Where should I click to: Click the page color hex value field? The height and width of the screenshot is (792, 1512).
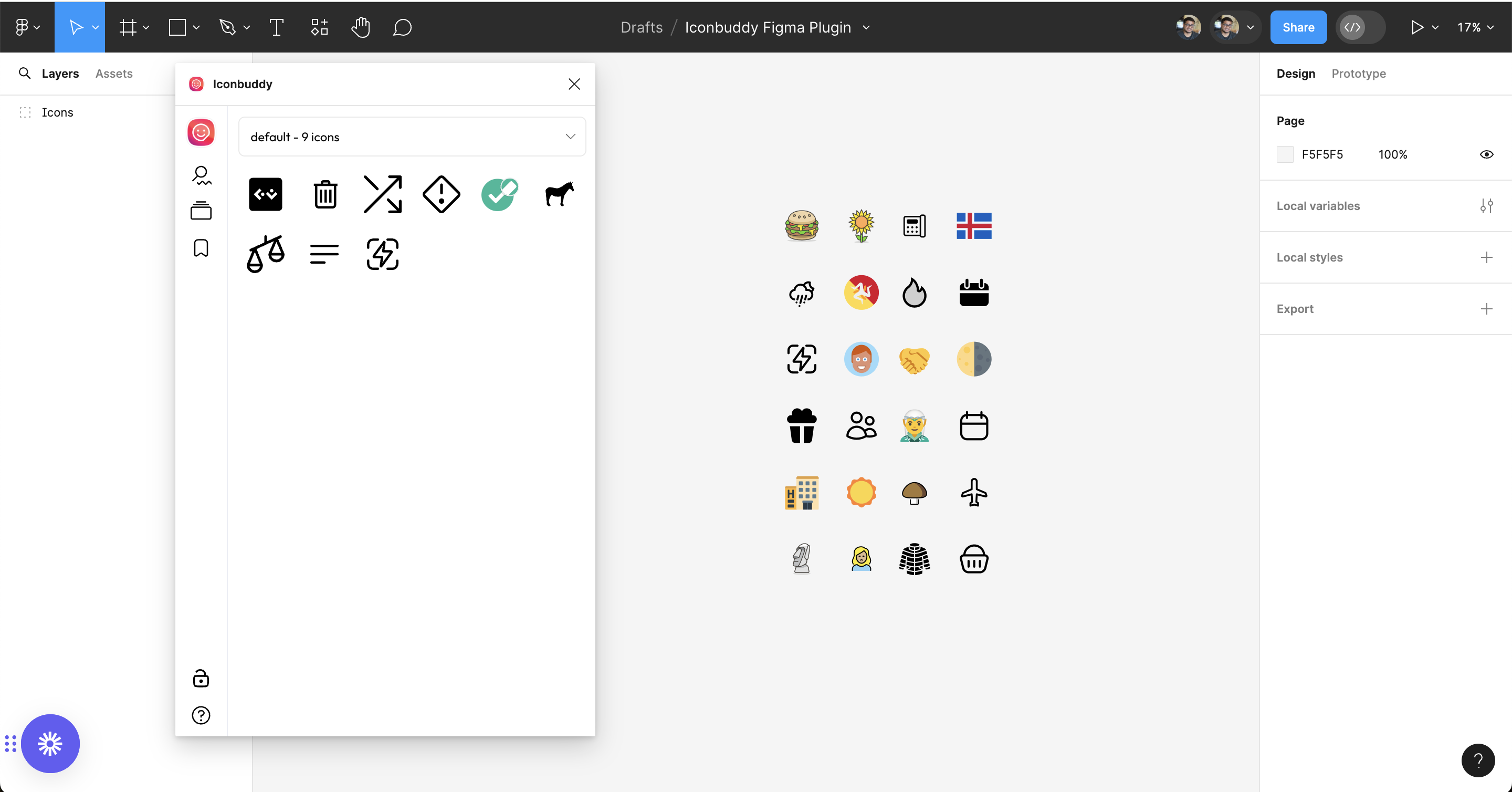pyautogui.click(x=1322, y=154)
